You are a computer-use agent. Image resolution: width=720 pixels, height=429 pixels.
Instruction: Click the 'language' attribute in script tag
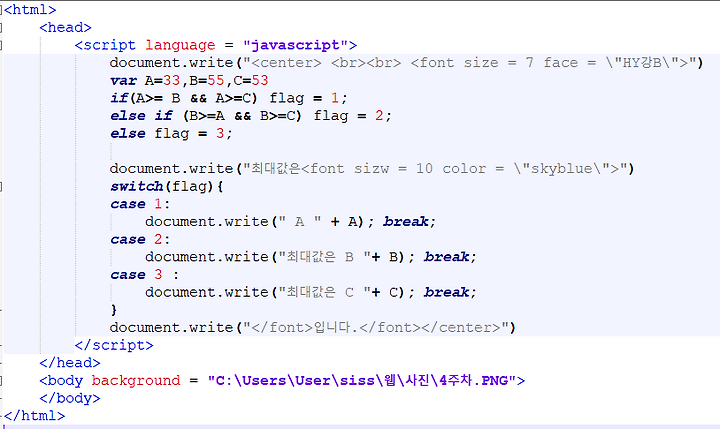[x=180, y=45]
